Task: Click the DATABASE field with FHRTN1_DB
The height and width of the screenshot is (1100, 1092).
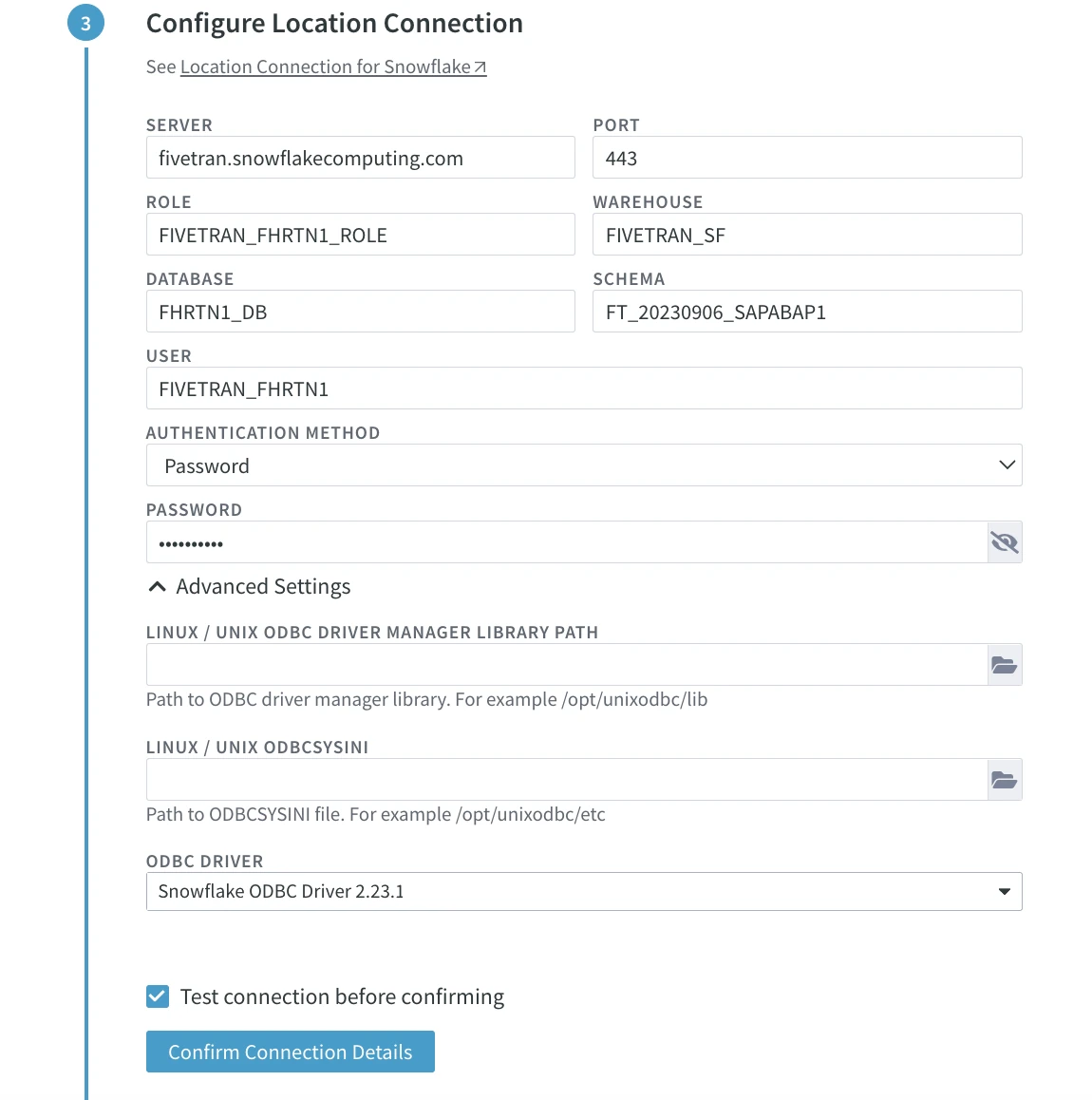Action: click(x=360, y=311)
